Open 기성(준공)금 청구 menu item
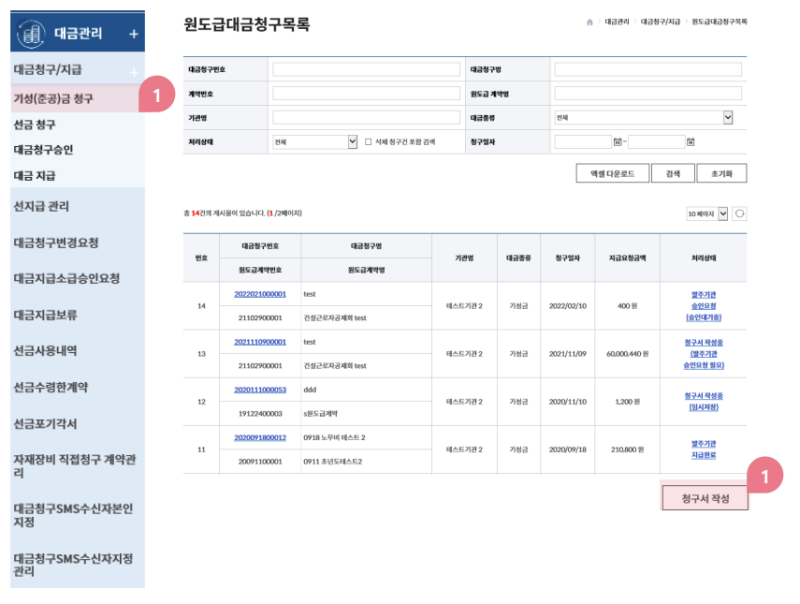800x604 pixels. (x=75, y=98)
